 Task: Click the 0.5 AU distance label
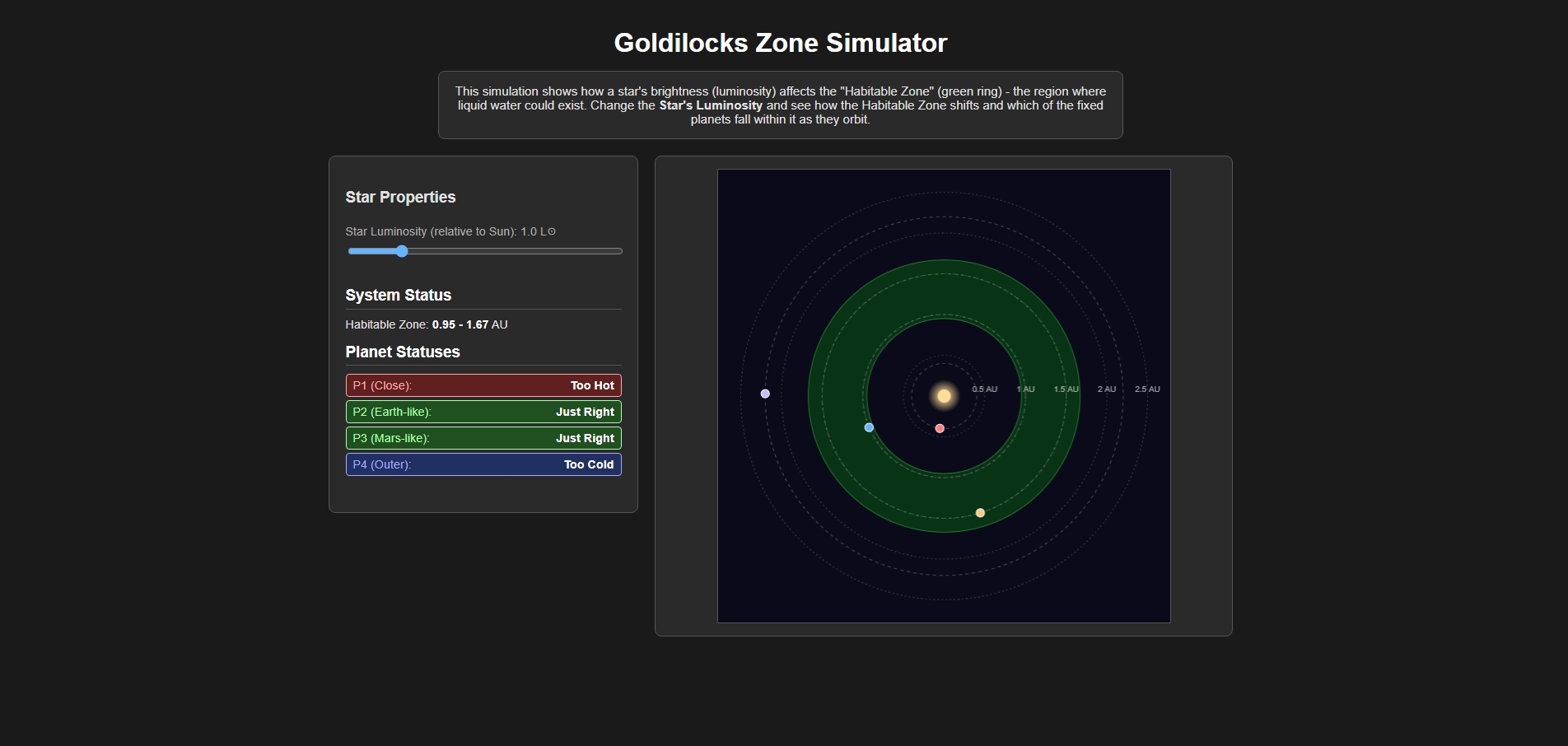(984, 389)
